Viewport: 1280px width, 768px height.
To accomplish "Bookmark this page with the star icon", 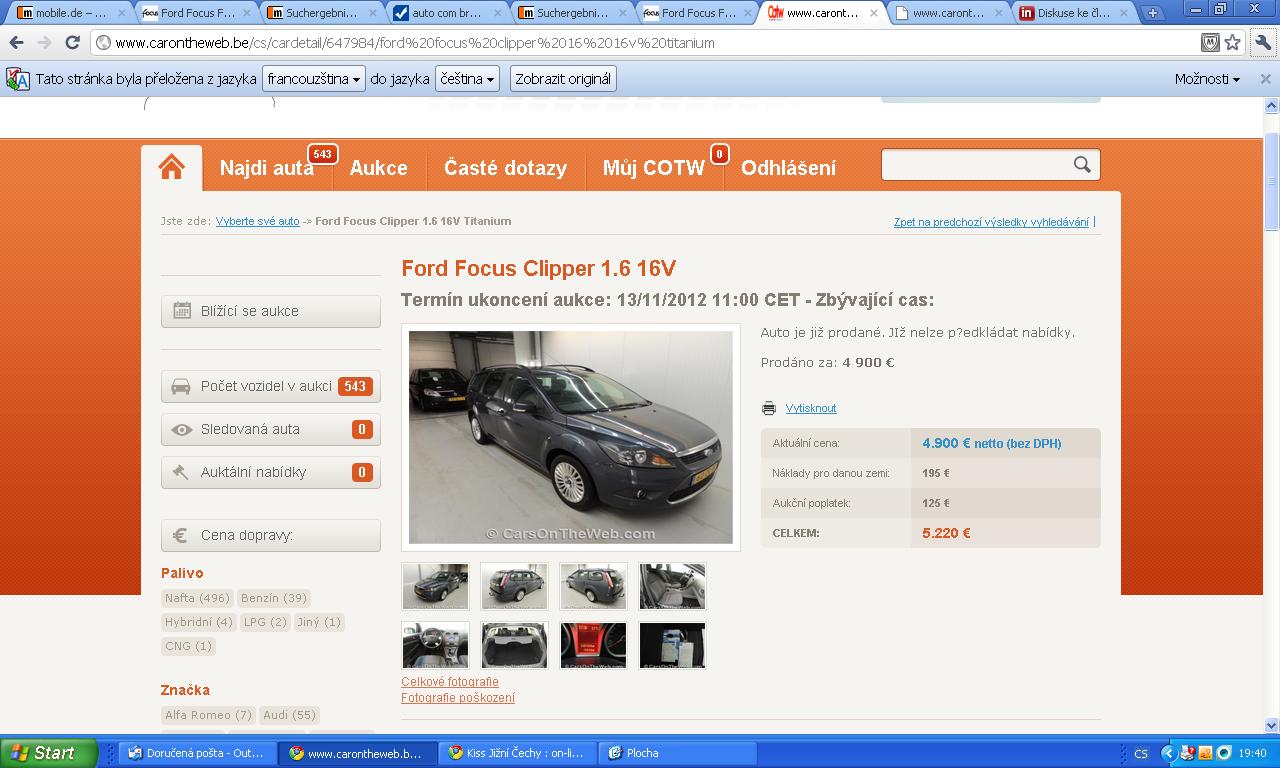I will tap(1233, 43).
